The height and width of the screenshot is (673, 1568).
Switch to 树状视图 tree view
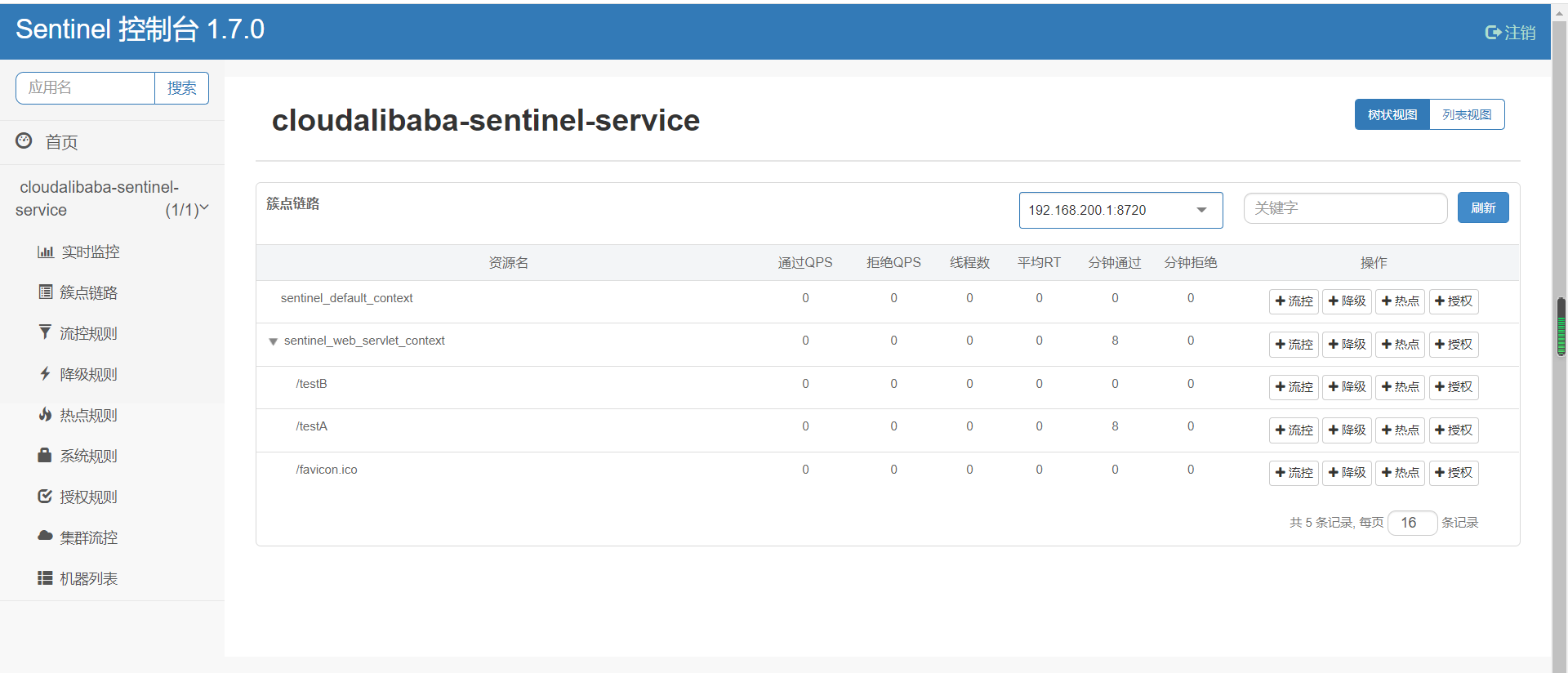click(x=1392, y=115)
